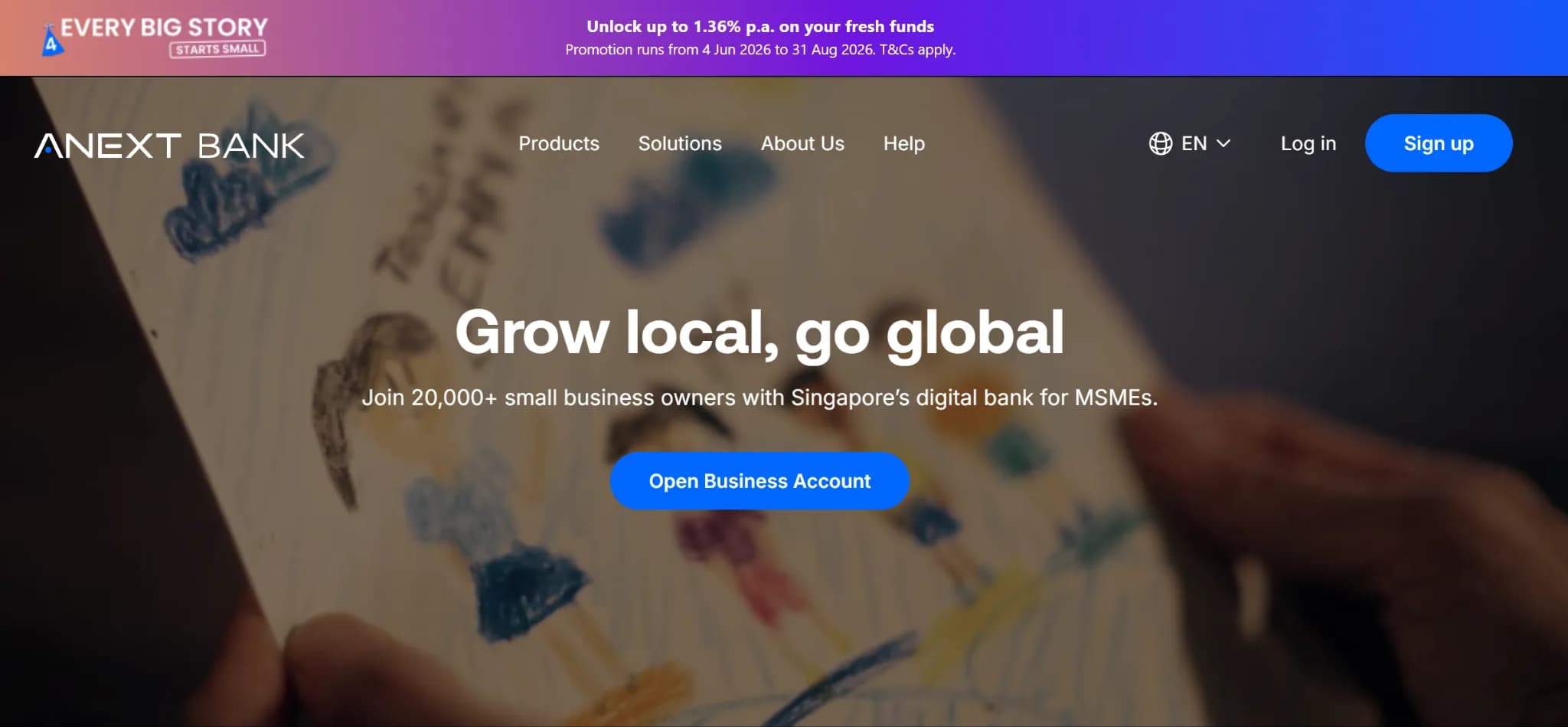This screenshot has width=1568, height=727.
Task: Click the Sign up button
Action: [x=1439, y=143]
